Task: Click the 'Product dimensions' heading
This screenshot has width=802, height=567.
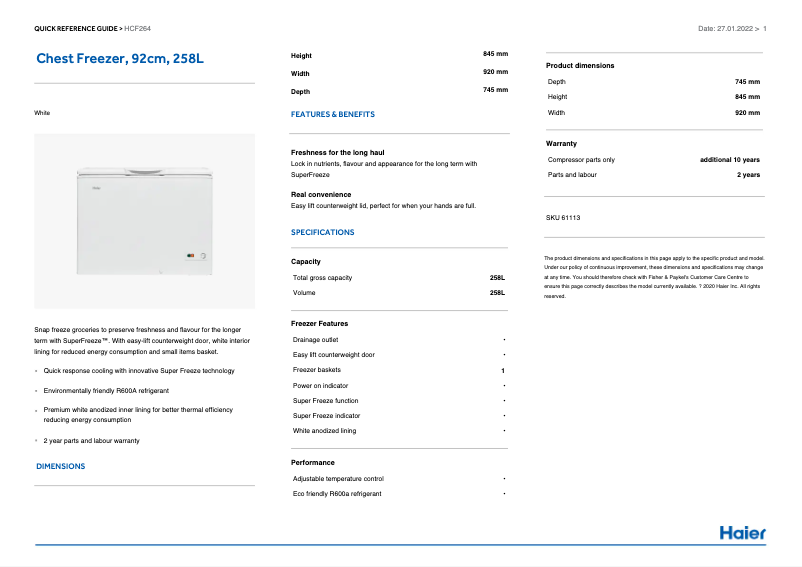Action: [580, 66]
